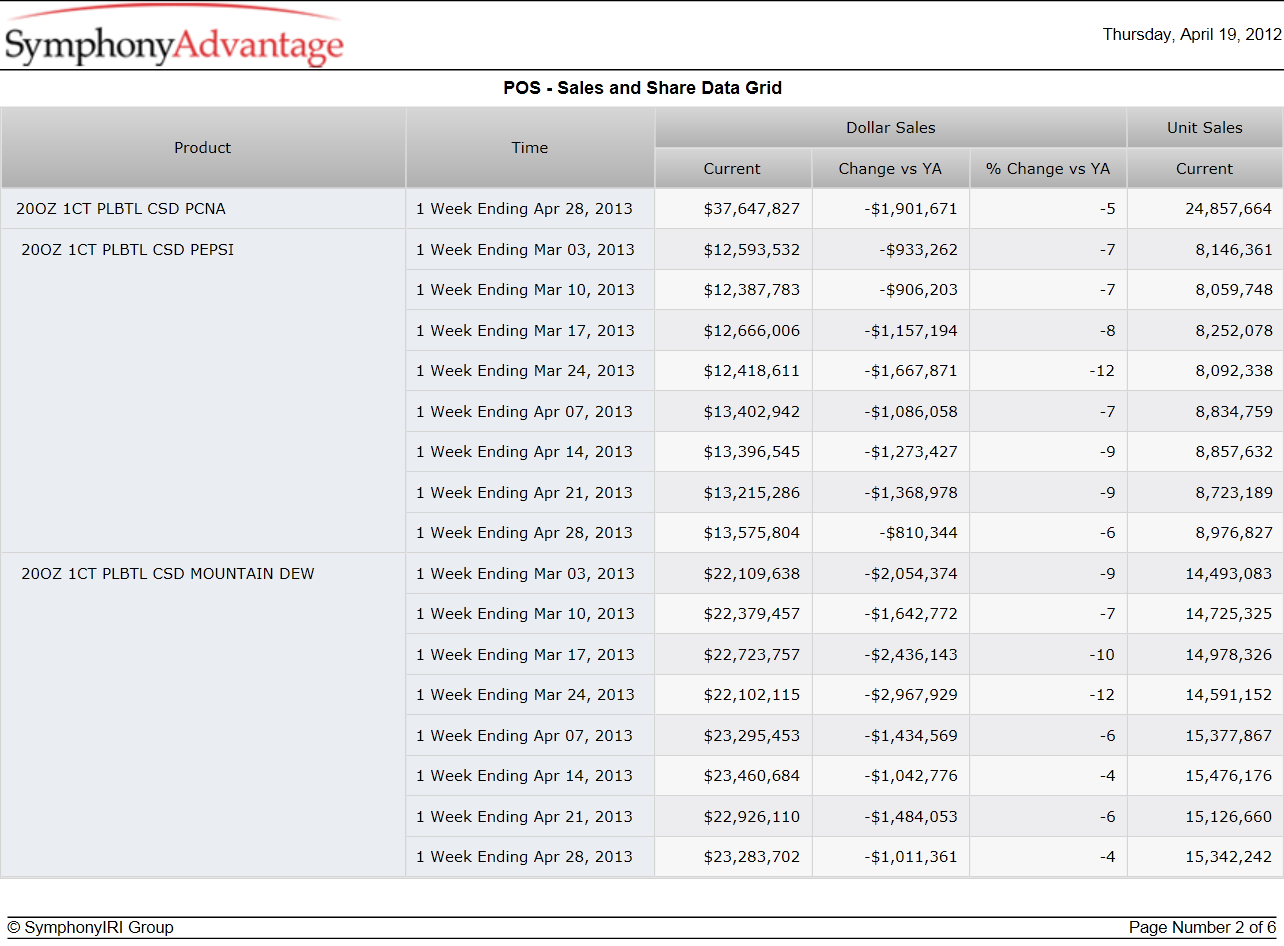Click dollar sales value $12,666,006
The width and height of the screenshot is (1284, 946).
[751, 331]
